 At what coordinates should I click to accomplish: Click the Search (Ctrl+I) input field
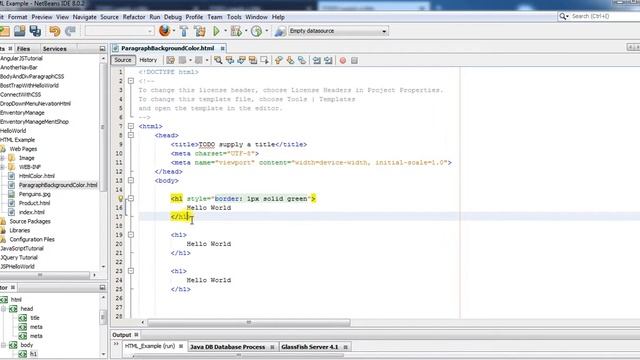(x=600, y=16)
